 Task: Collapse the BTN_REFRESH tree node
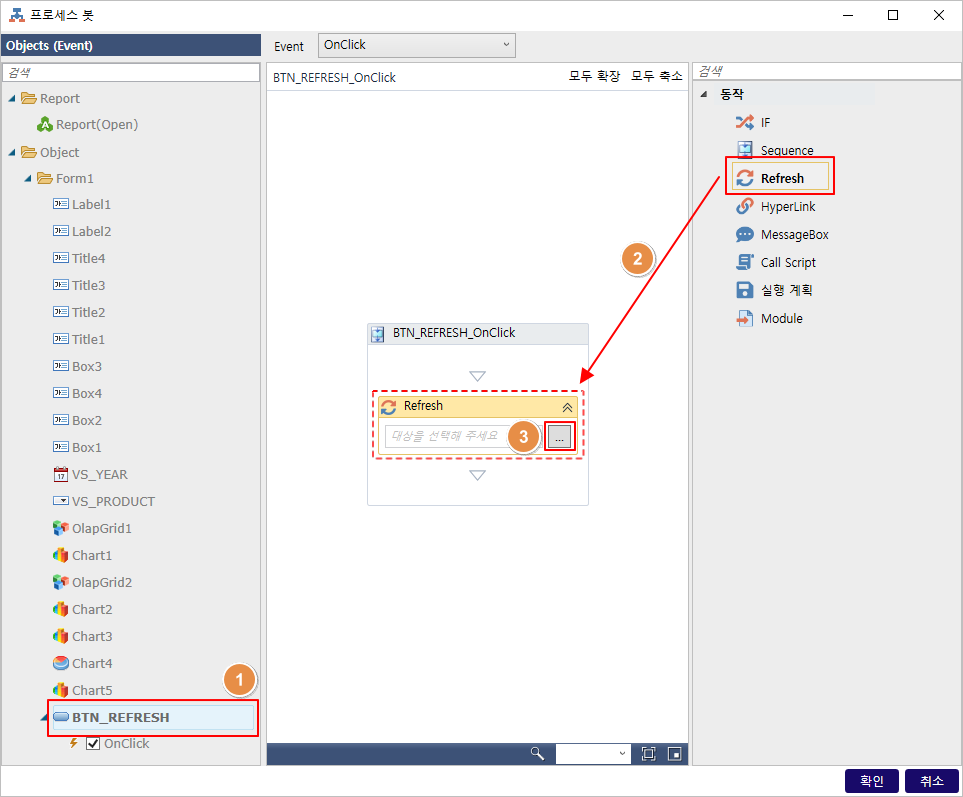(44, 717)
